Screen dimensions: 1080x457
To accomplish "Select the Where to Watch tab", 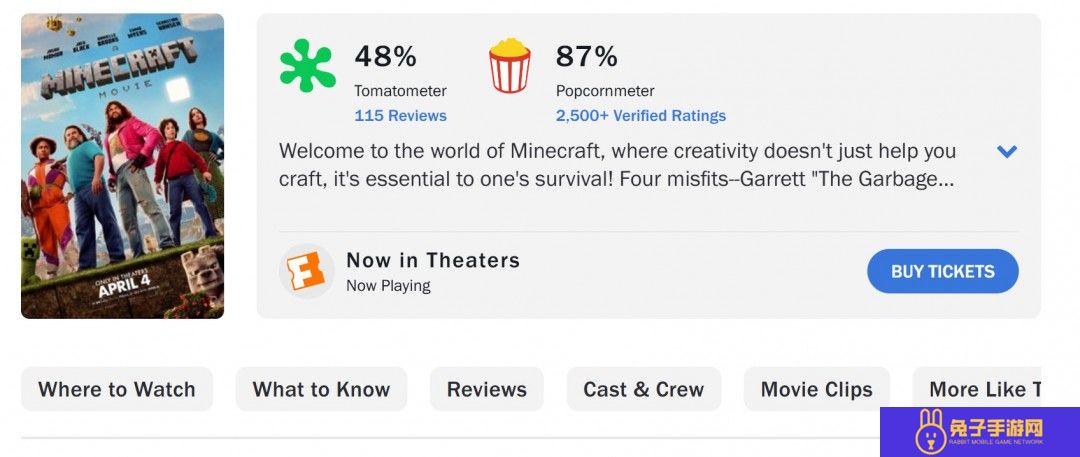I will pyautogui.click(x=117, y=389).
